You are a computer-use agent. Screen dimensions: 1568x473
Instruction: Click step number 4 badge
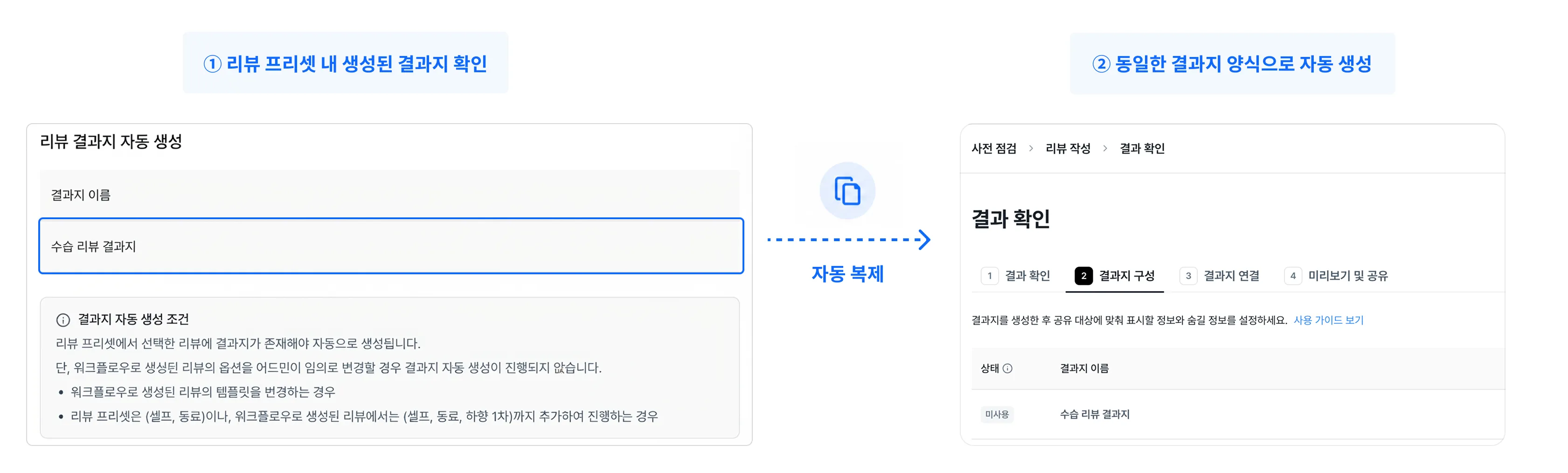(1293, 276)
